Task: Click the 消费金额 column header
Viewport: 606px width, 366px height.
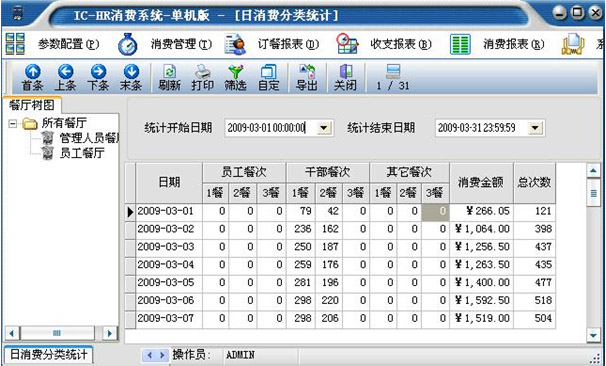Action: point(481,183)
